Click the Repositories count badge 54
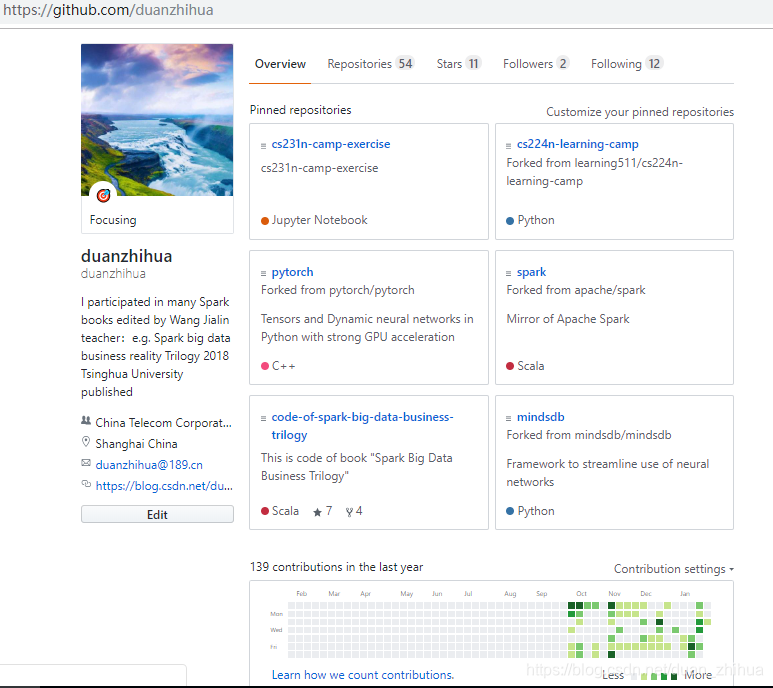773x688 pixels. coord(405,64)
